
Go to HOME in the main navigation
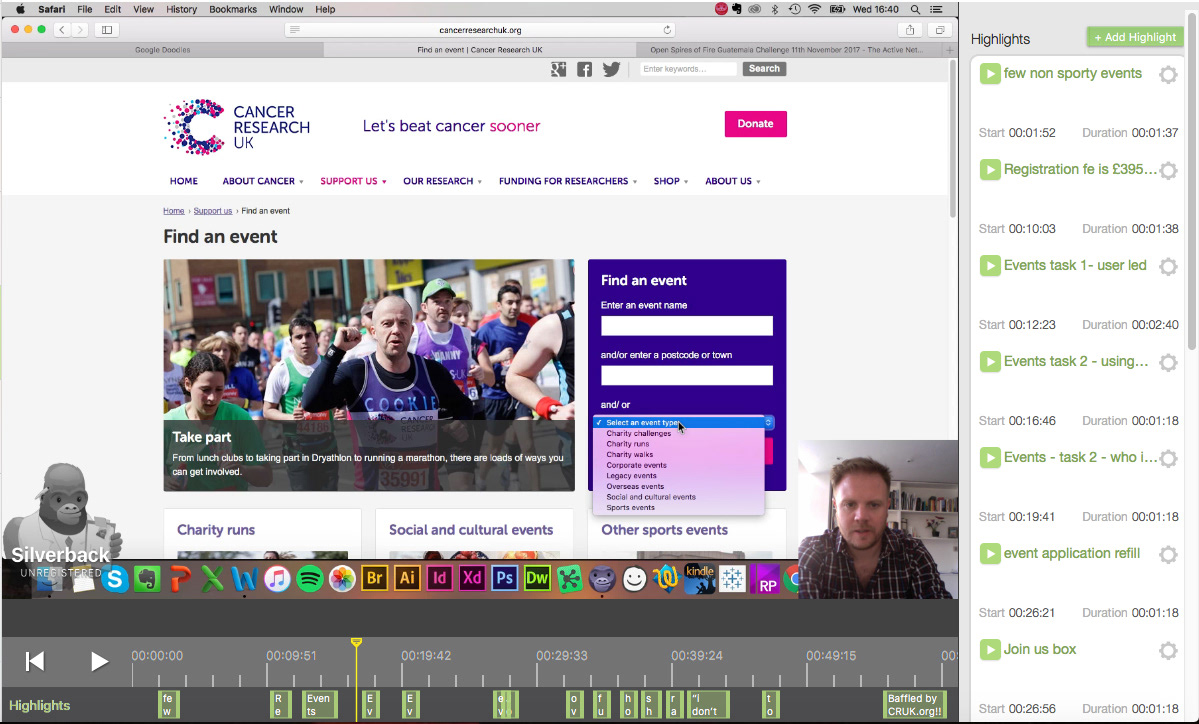coord(184,181)
